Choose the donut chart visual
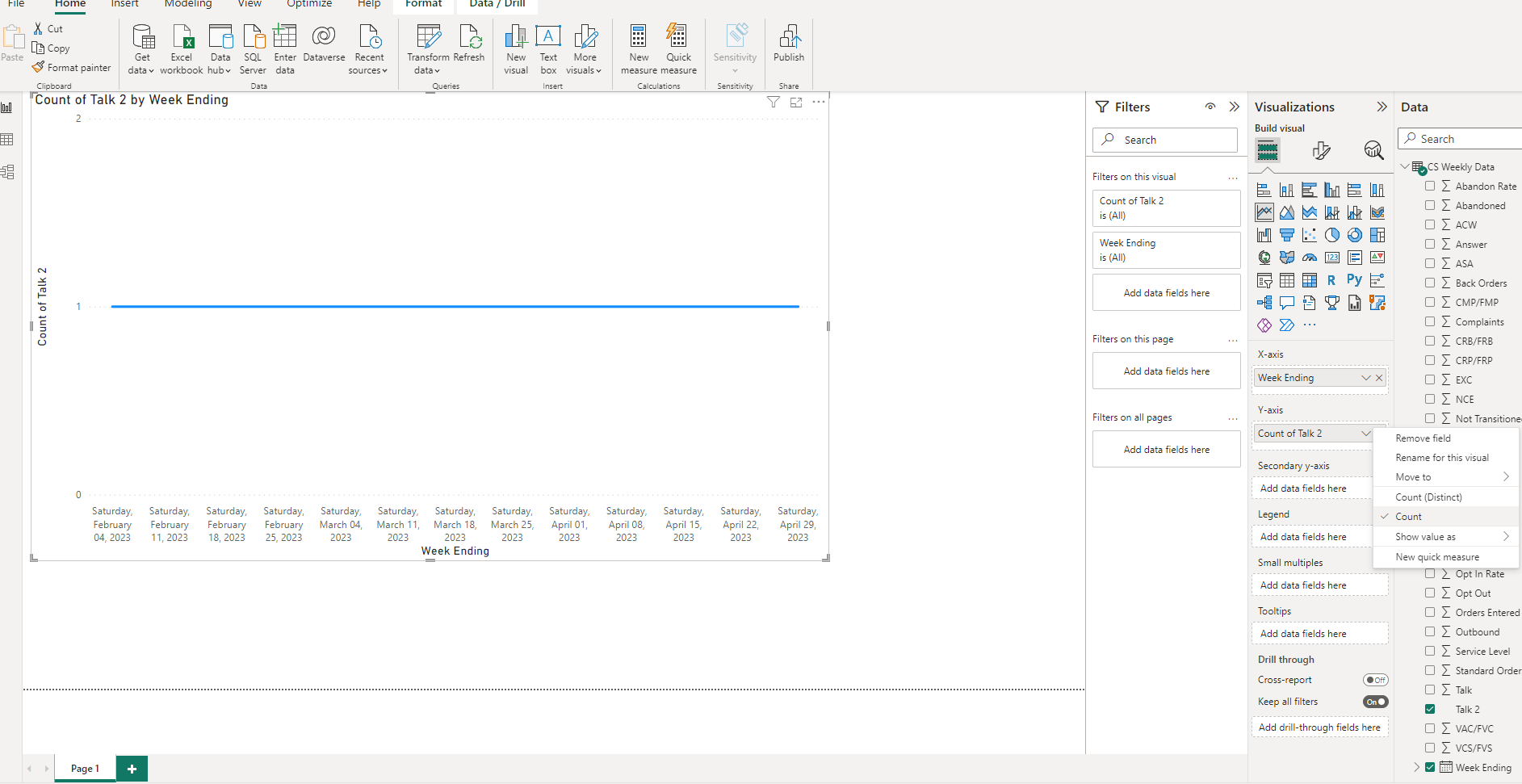 point(1355,235)
